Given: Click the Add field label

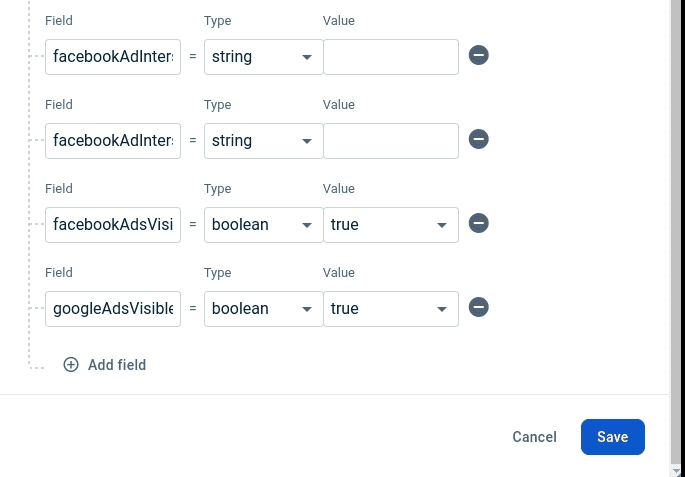Looking at the screenshot, I should pos(117,365).
